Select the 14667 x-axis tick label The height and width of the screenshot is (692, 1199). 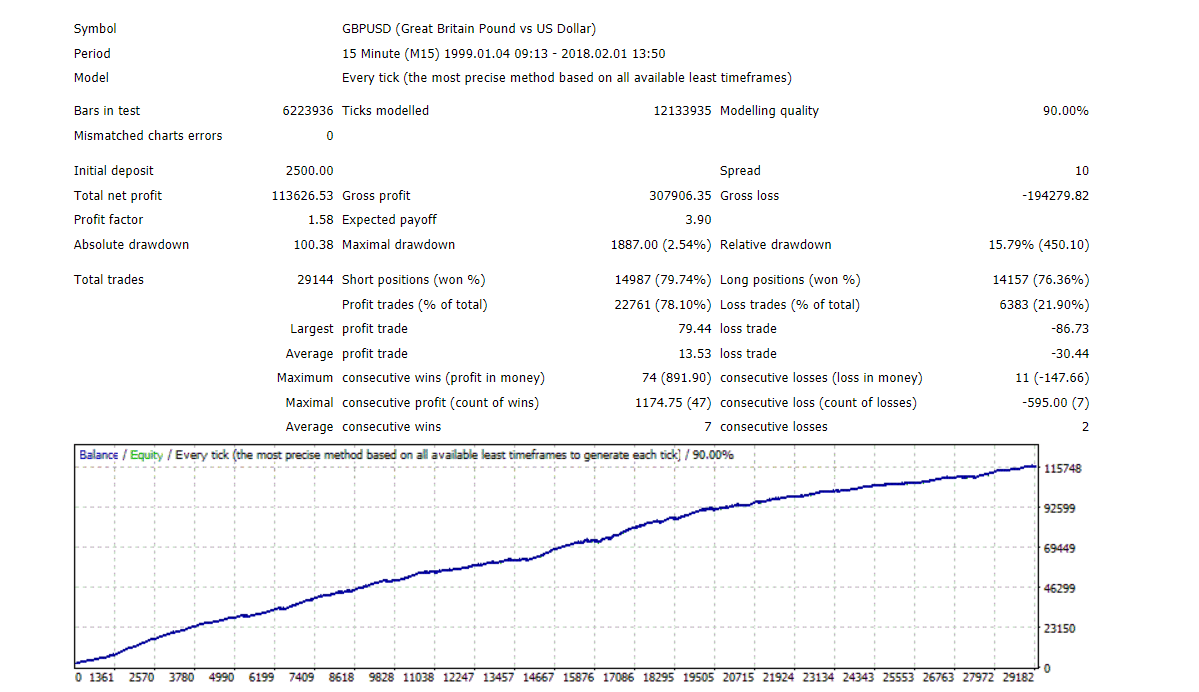[x=538, y=677]
